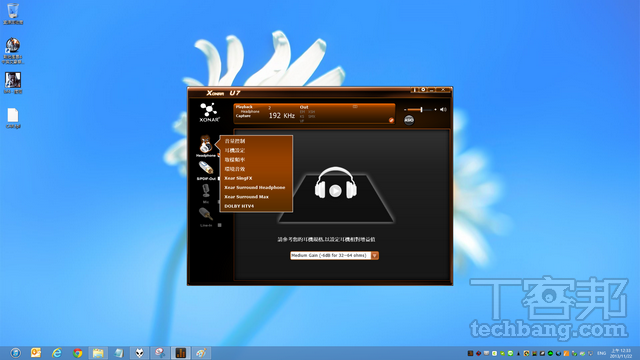The height and width of the screenshot is (360, 640).
Task: Open Google Chrome from the taskbar
Action: (77, 353)
